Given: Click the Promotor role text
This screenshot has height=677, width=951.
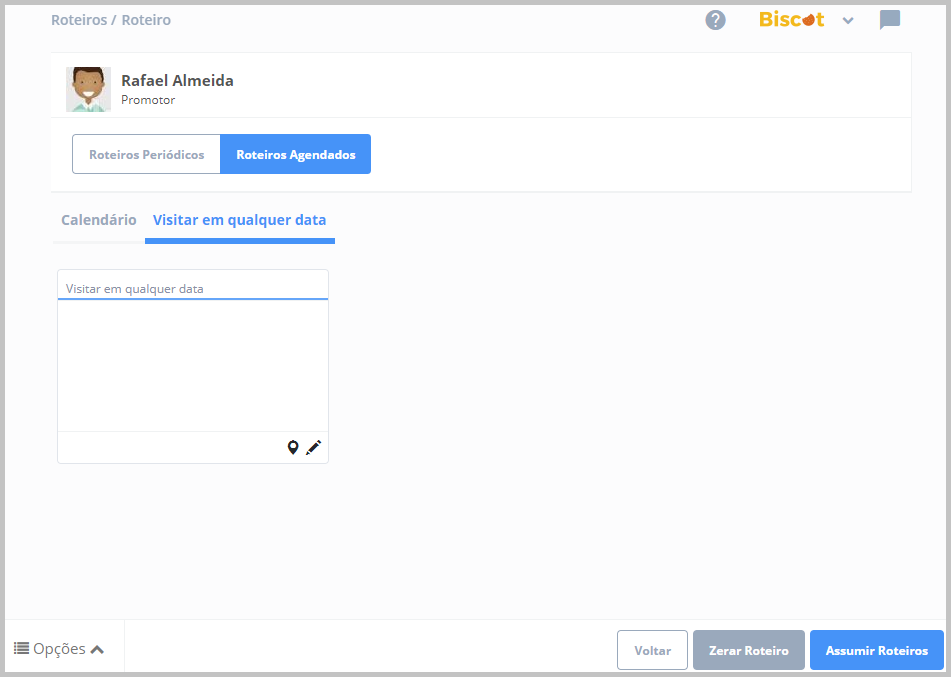Looking at the screenshot, I should point(148,99).
